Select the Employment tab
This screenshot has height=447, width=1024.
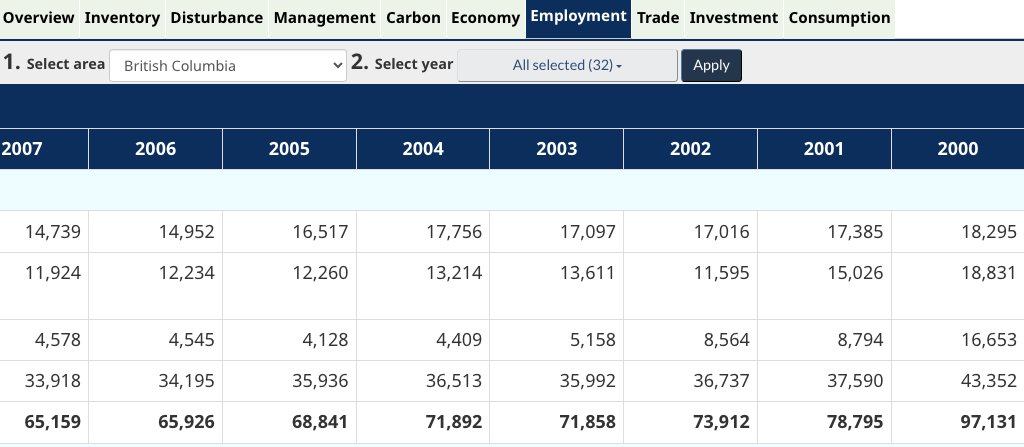pos(579,18)
